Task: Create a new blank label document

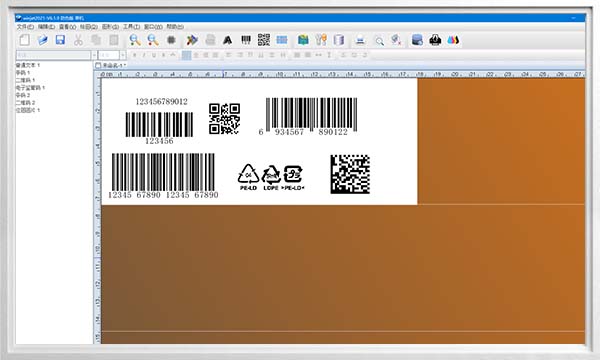Action: pyautogui.click(x=25, y=40)
